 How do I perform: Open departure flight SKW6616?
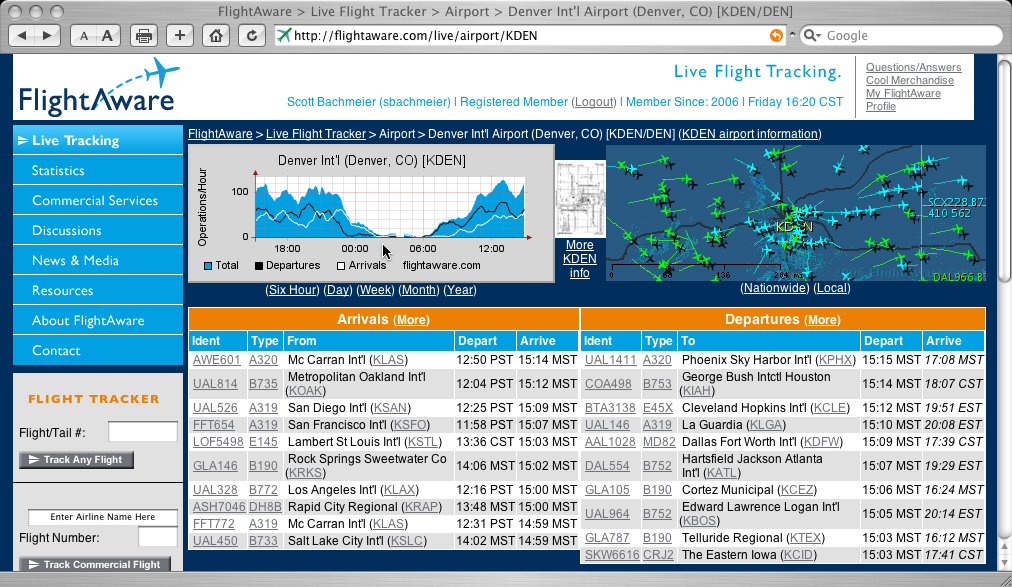[x=612, y=555]
